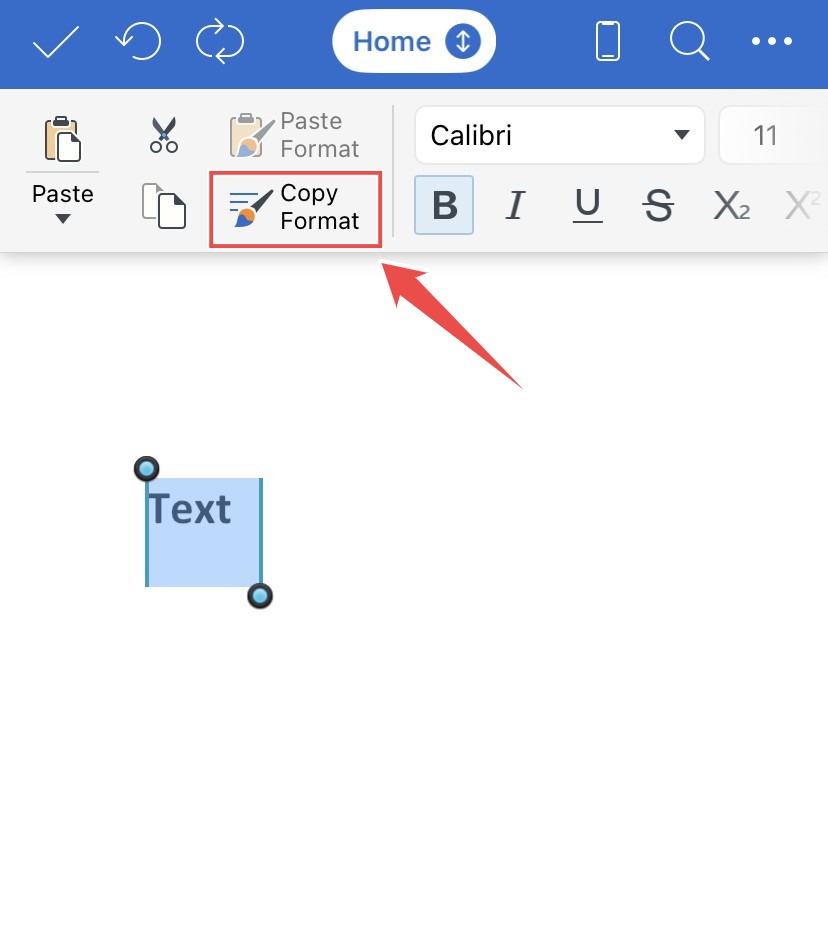Expand the Paste options arrow
Image resolution: width=828 pixels, height=933 pixels.
tap(62, 218)
